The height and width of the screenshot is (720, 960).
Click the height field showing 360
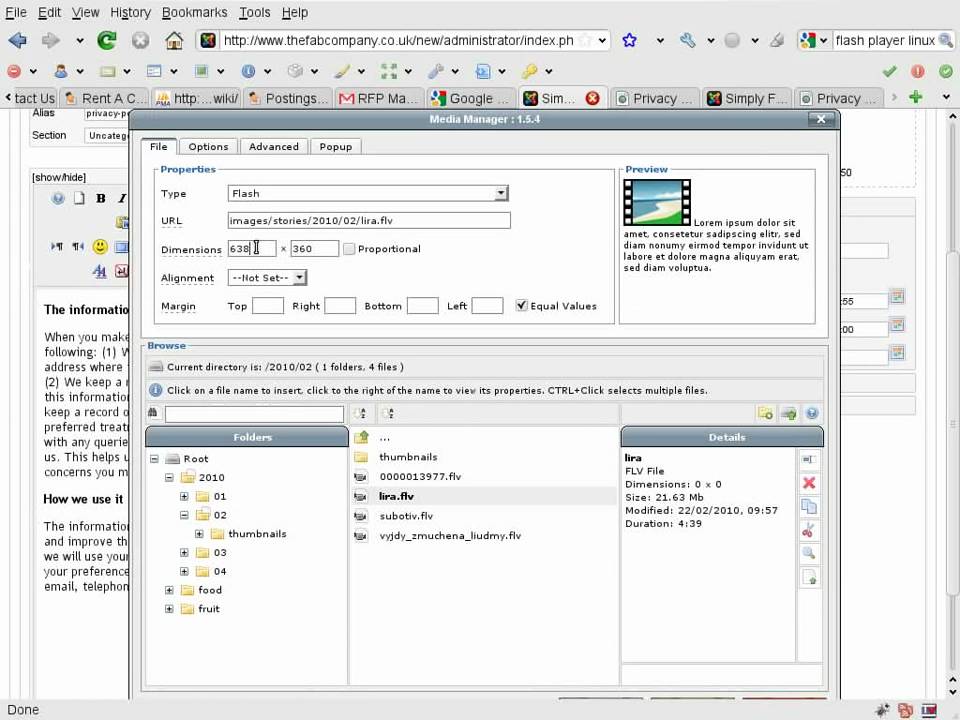tap(314, 249)
